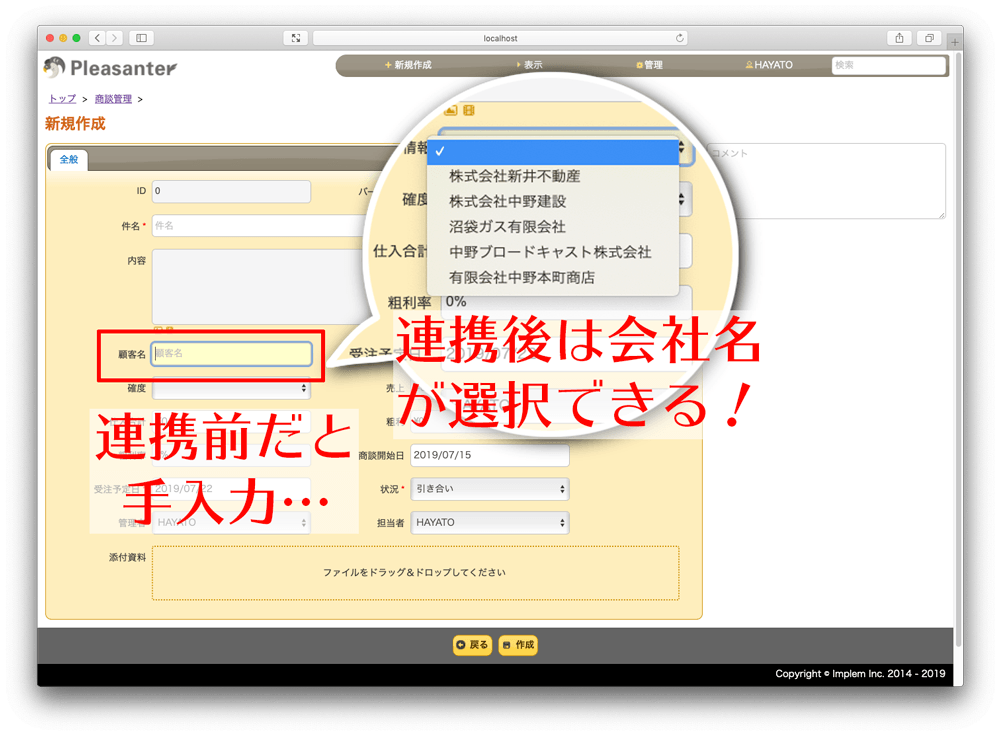The width and height of the screenshot is (1000, 735).
Task: Click the コメント text area
Action: coord(826,181)
